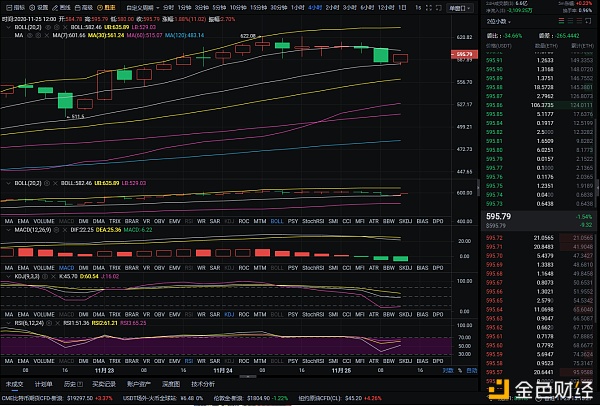Open the 历史 history tab
Screen dimensions: 600x406
coord(69,384)
